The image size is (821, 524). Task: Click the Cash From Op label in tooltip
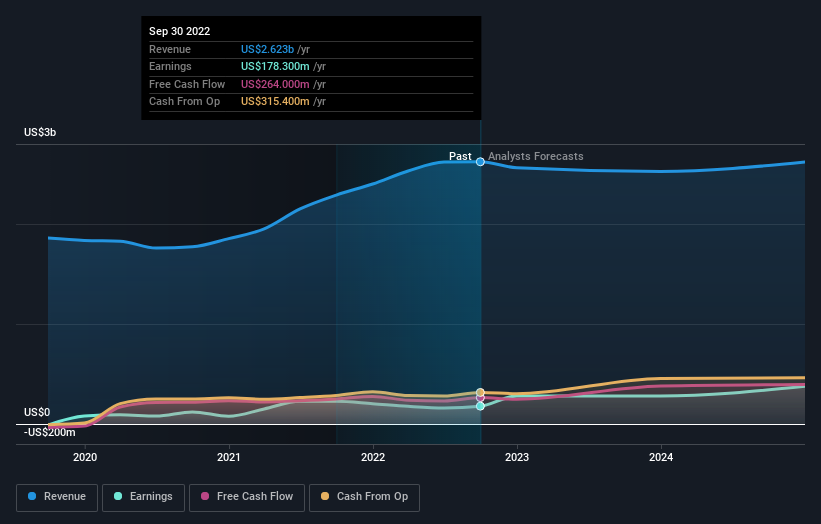(x=184, y=102)
